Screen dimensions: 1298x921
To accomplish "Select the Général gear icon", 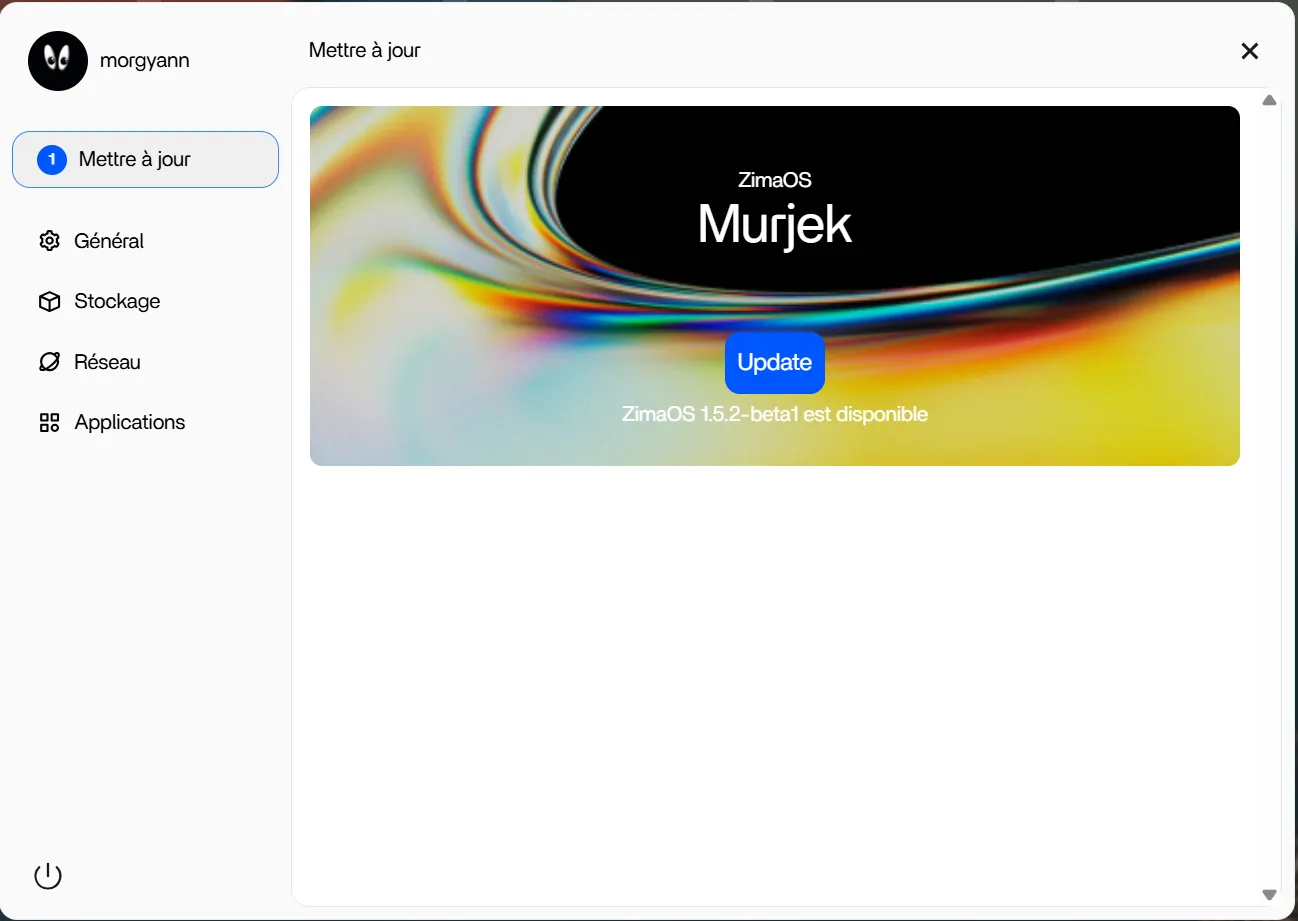I will coord(49,240).
